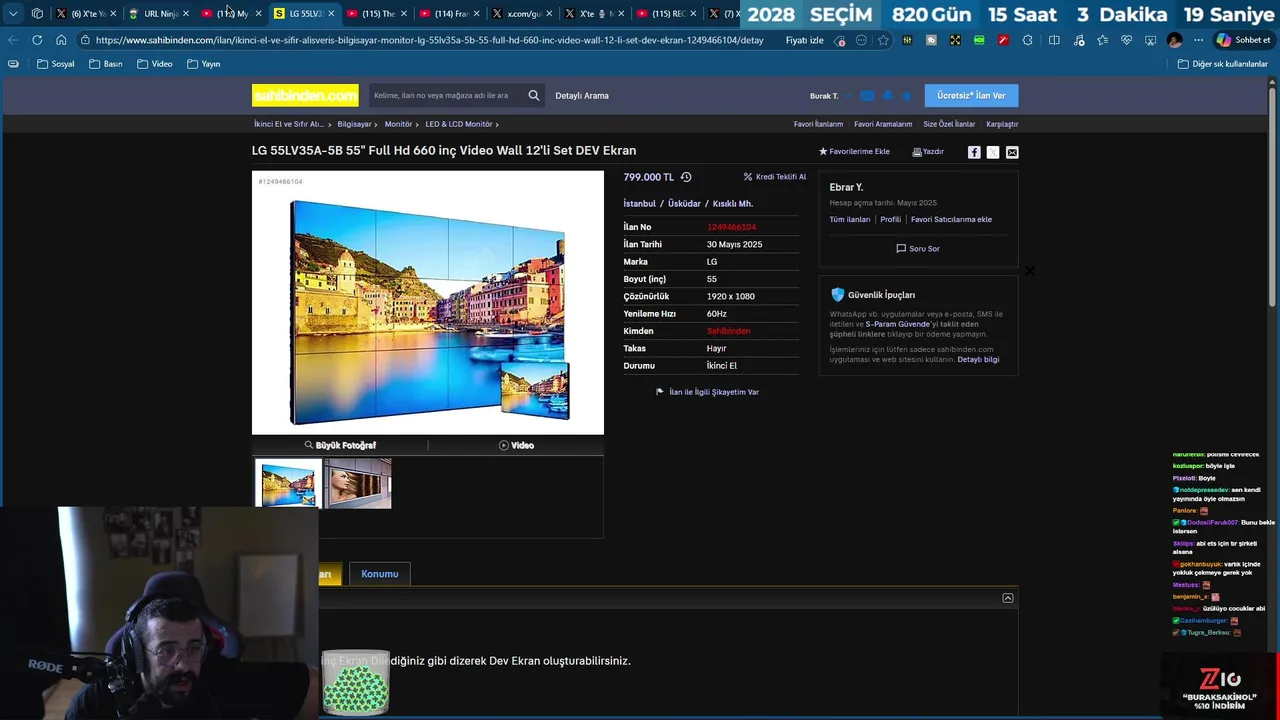Open the Yayın bookmarks folder

tap(204, 64)
